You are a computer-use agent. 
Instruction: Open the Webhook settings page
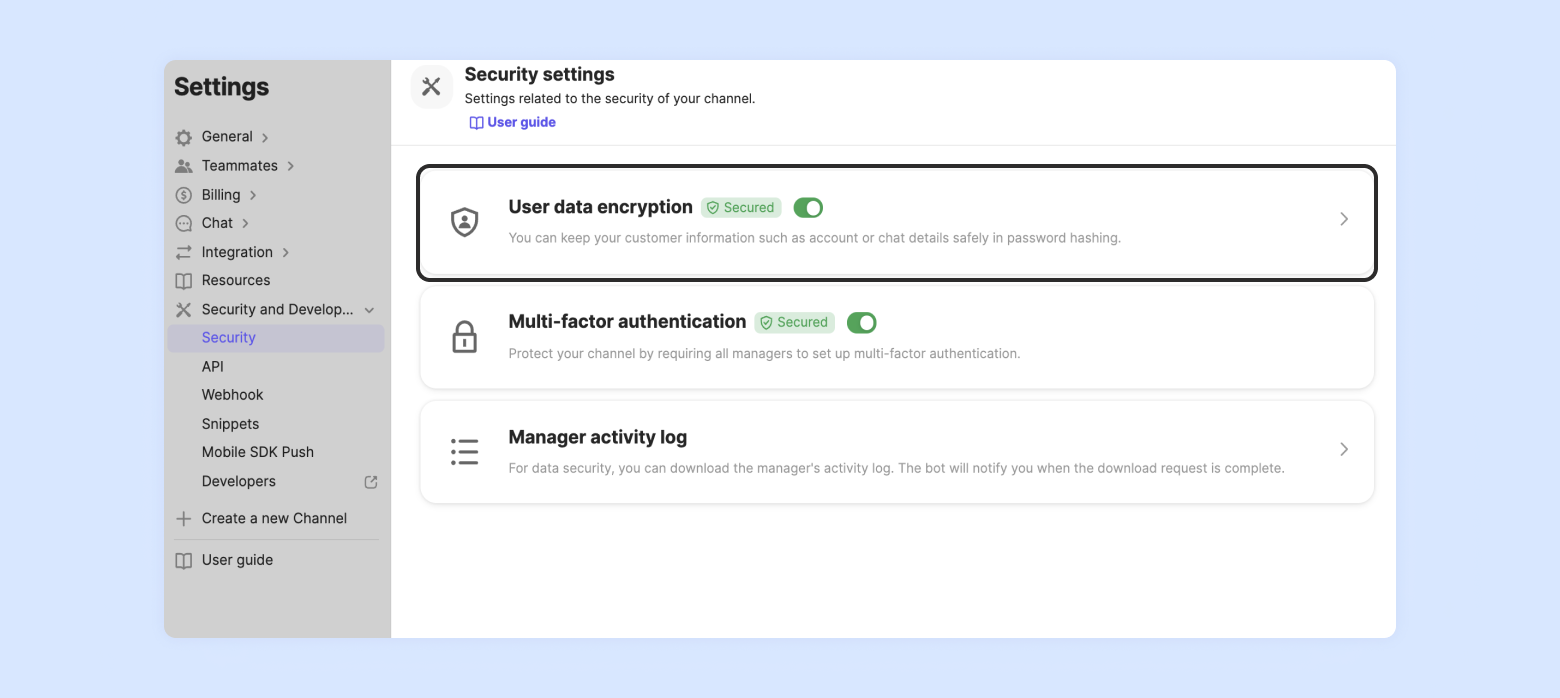pos(233,395)
